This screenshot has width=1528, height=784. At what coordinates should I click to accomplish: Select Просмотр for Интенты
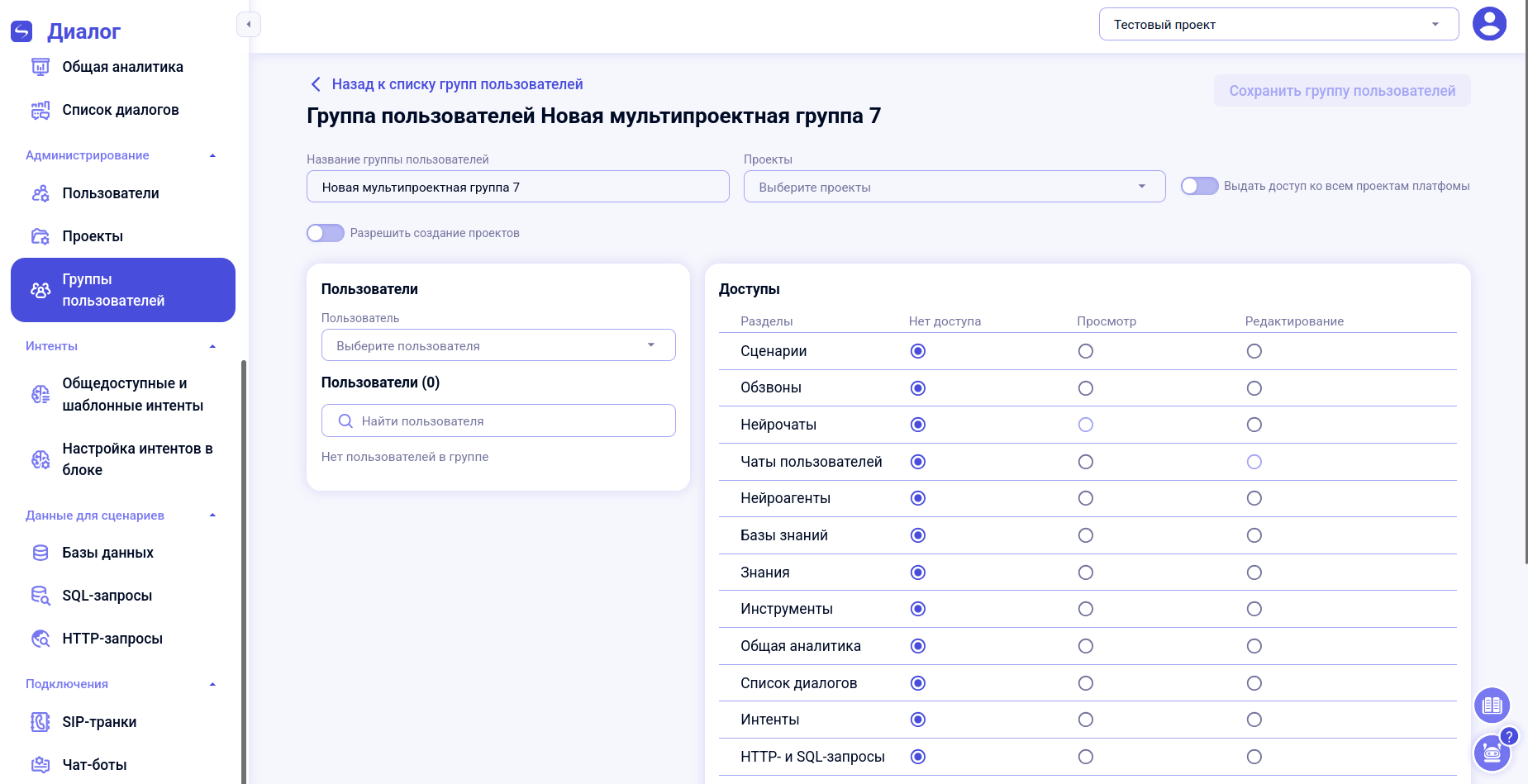1086,720
